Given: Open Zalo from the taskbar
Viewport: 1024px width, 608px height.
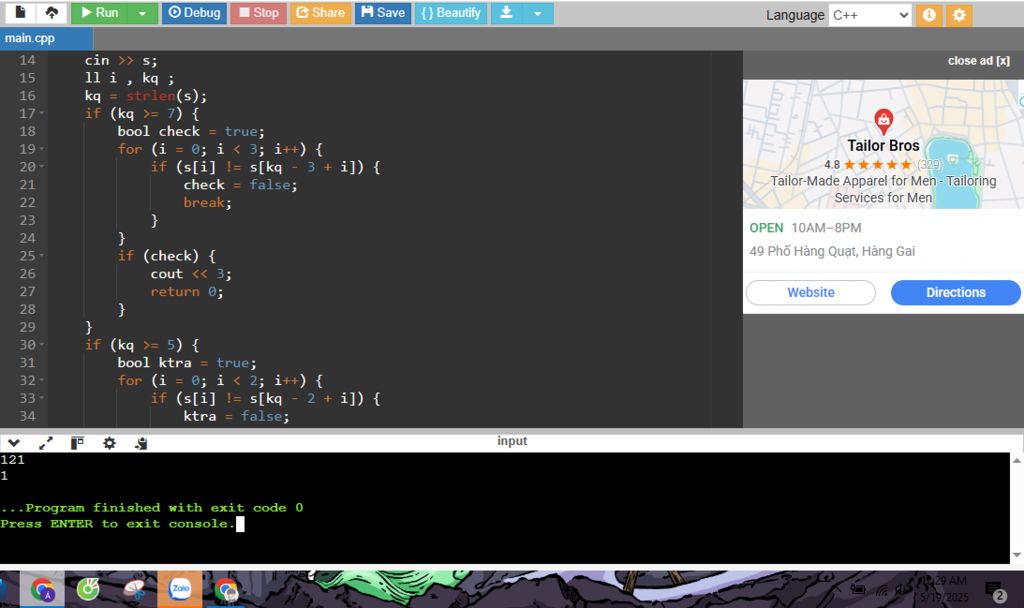Looking at the screenshot, I should pyautogui.click(x=180, y=589).
